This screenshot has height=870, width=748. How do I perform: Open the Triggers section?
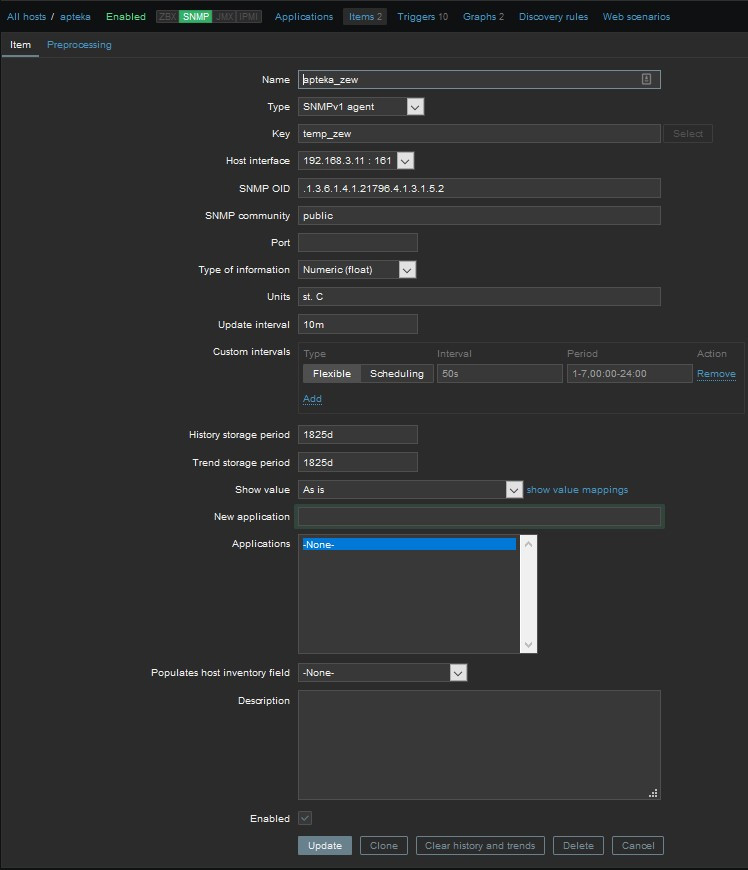422,17
